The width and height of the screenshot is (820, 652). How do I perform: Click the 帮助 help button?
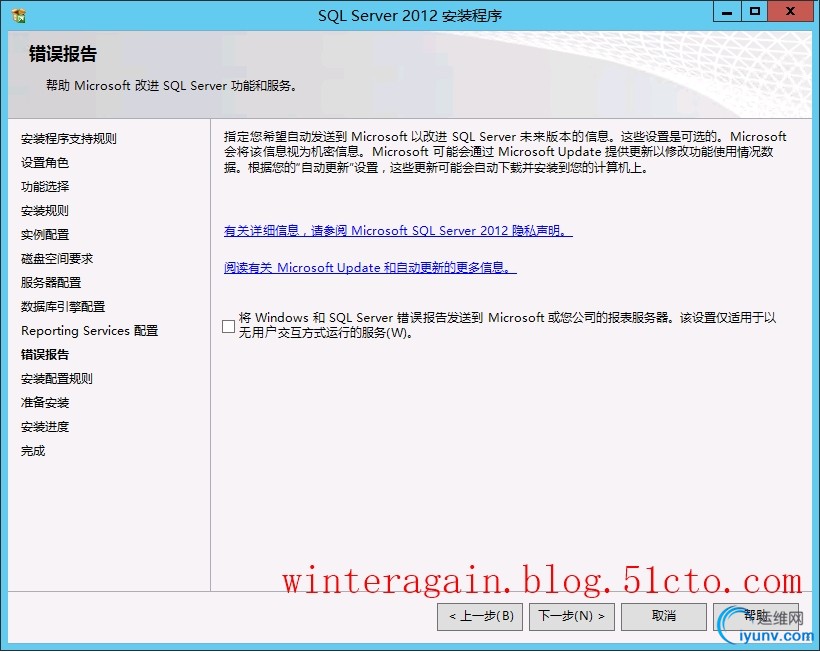point(756,616)
